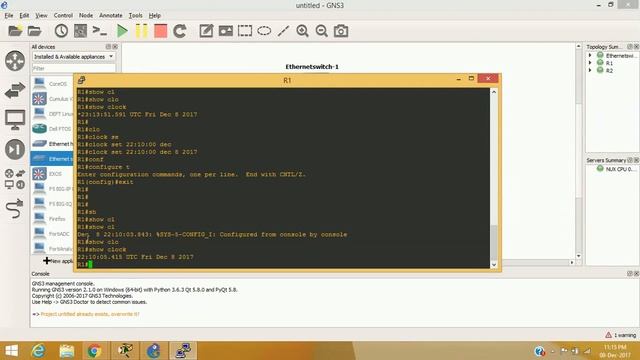Reload all nodes icon
This screenshot has width=640, height=360.
click(180, 31)
